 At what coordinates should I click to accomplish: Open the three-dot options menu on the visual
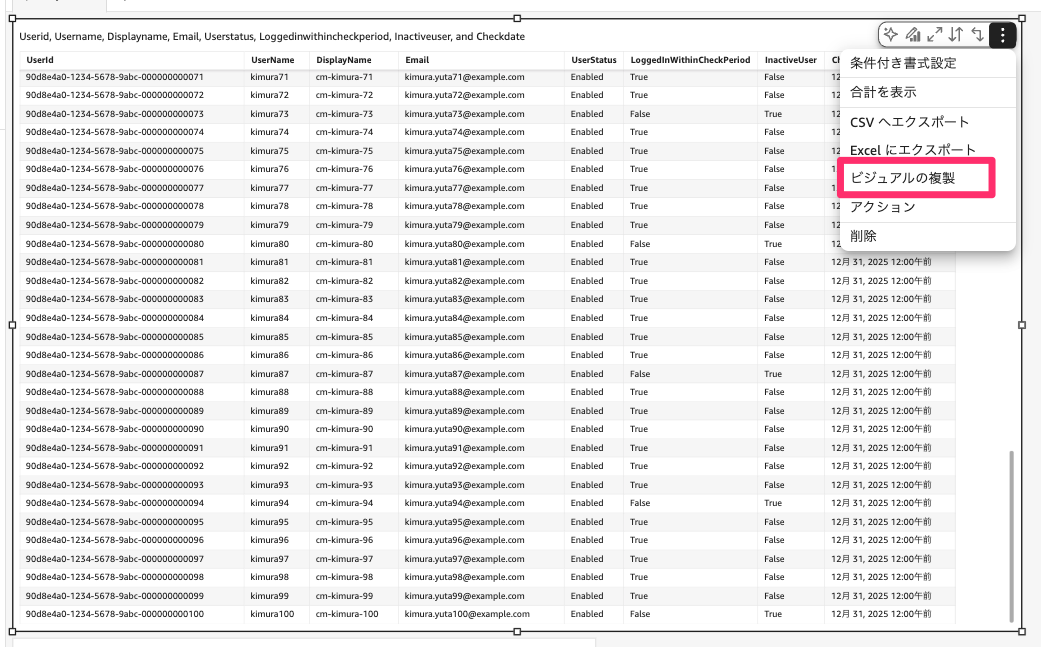[x=1002, y=33]
